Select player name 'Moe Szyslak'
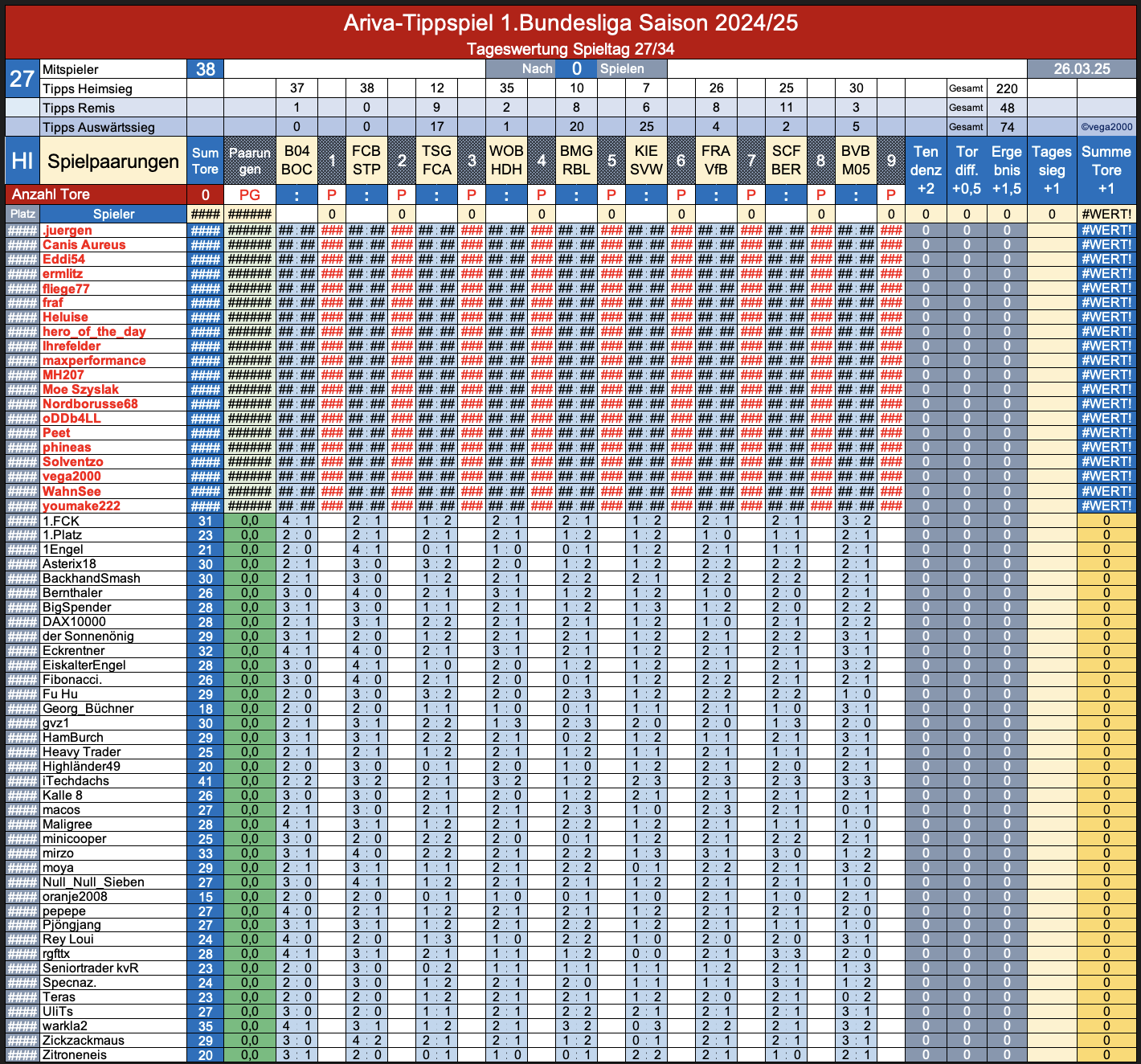This screenshot has height=1064, width=1141. 80,390
